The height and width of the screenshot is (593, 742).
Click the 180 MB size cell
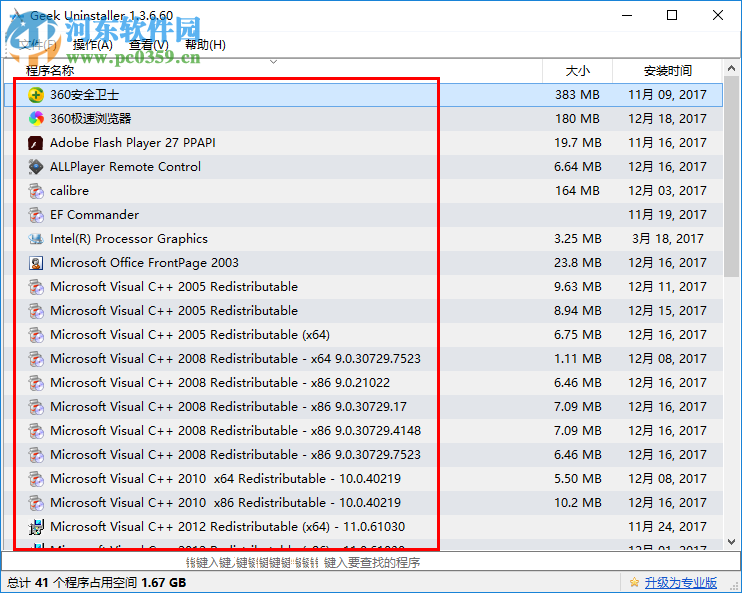tap(577, 119)
